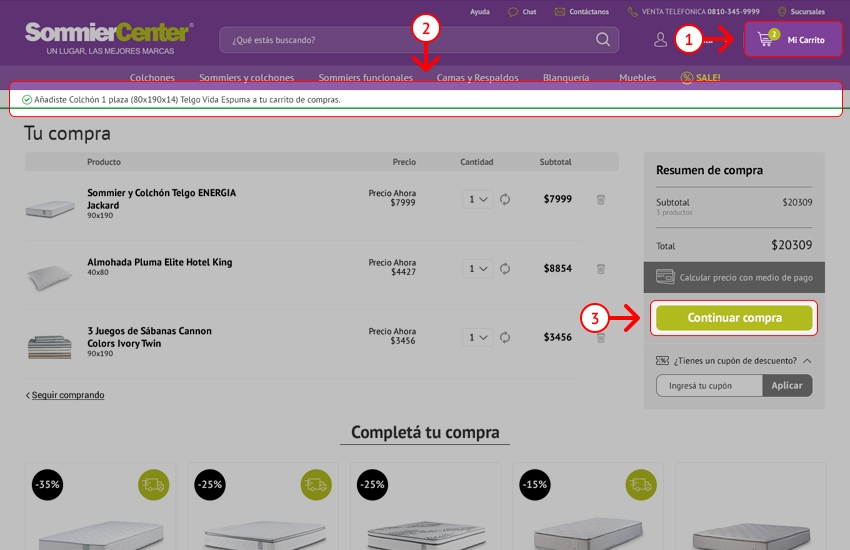Viewport: 850px width, 550px height.
Task: Open Mi Carrito cart button
Action: (x=793, y=40)
